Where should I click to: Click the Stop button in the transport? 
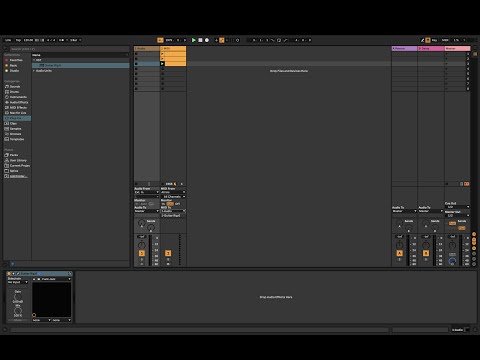click(200, 40)
